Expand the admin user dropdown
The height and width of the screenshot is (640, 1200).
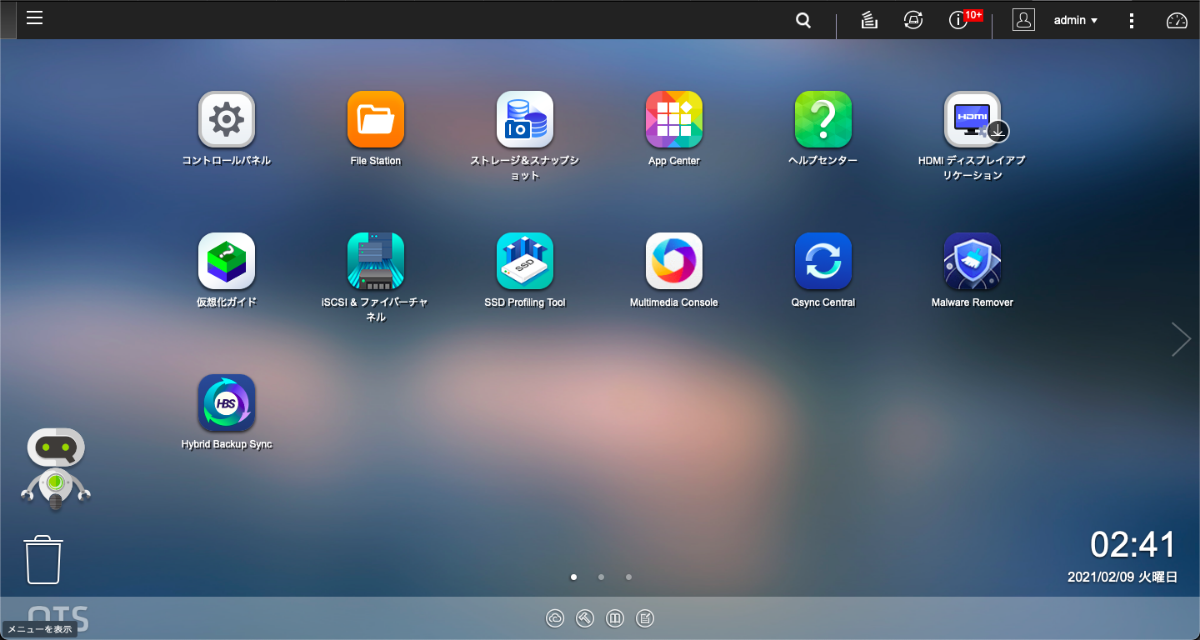click(1076, 20)
